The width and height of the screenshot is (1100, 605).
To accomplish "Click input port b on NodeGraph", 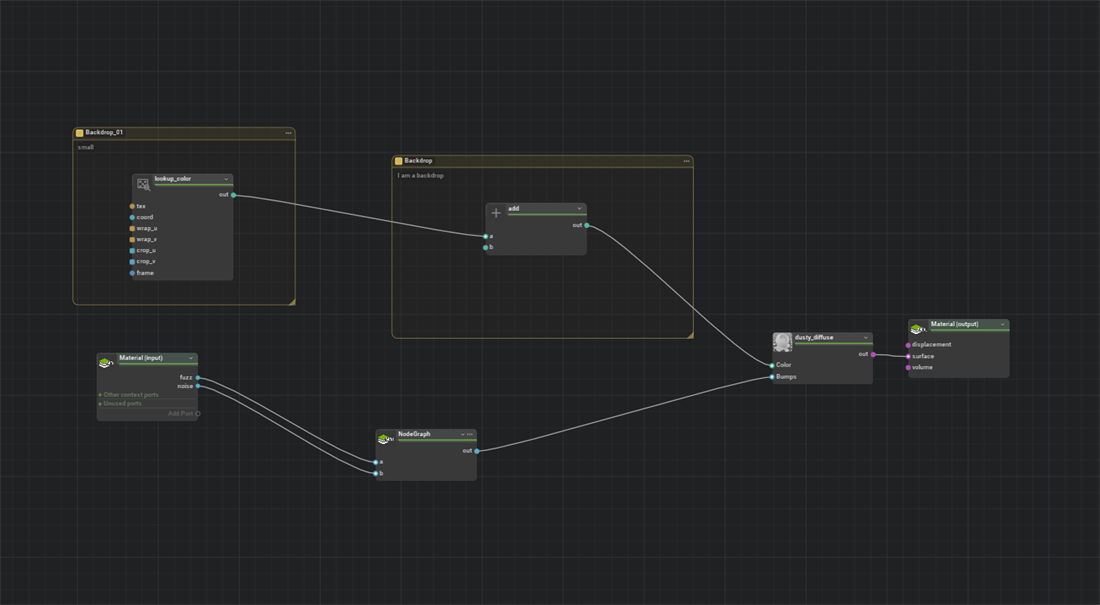I will click(x=376, y=474).
